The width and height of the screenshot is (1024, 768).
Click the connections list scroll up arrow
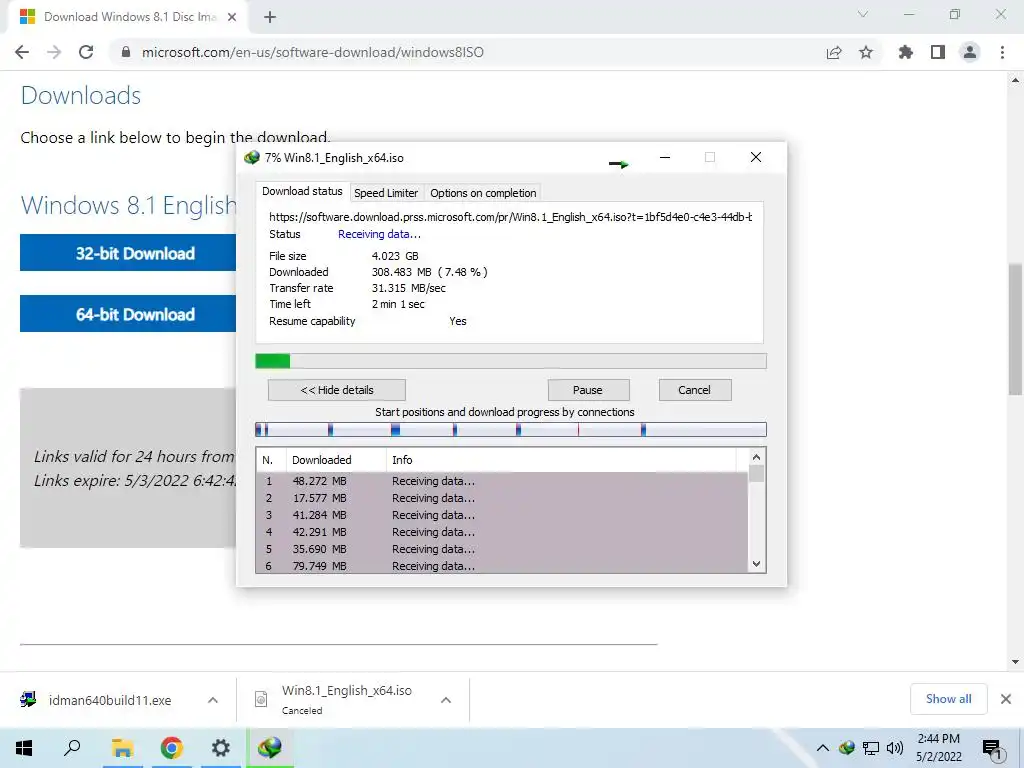click(756, 457)
